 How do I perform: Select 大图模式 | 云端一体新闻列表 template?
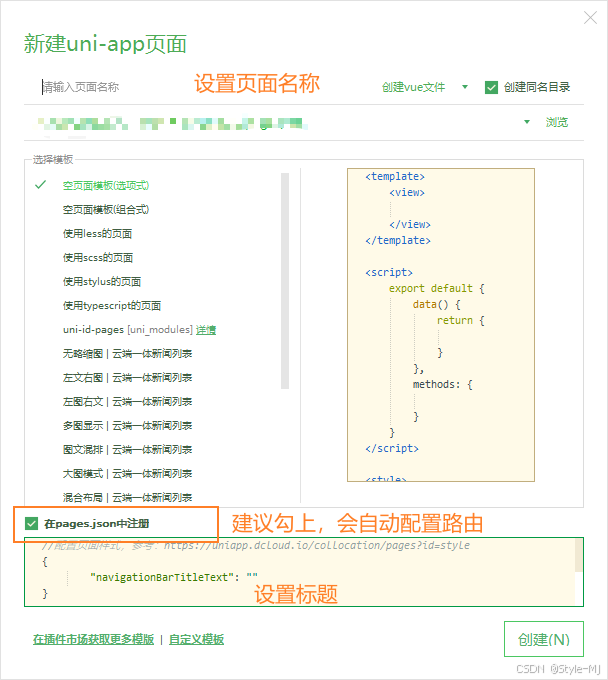click(x=127, y=474)
